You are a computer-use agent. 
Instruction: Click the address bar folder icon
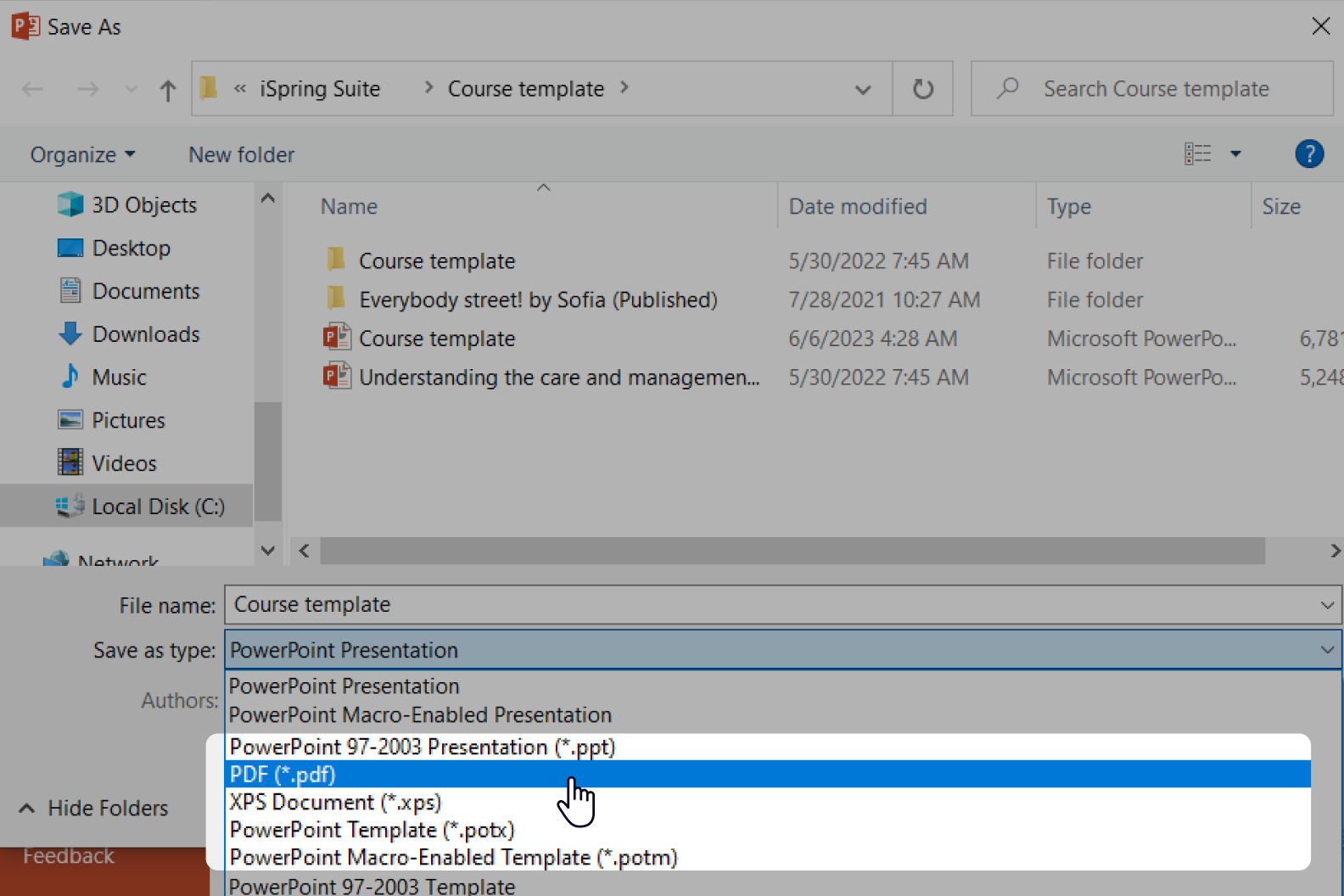click(x=209, y=88)
